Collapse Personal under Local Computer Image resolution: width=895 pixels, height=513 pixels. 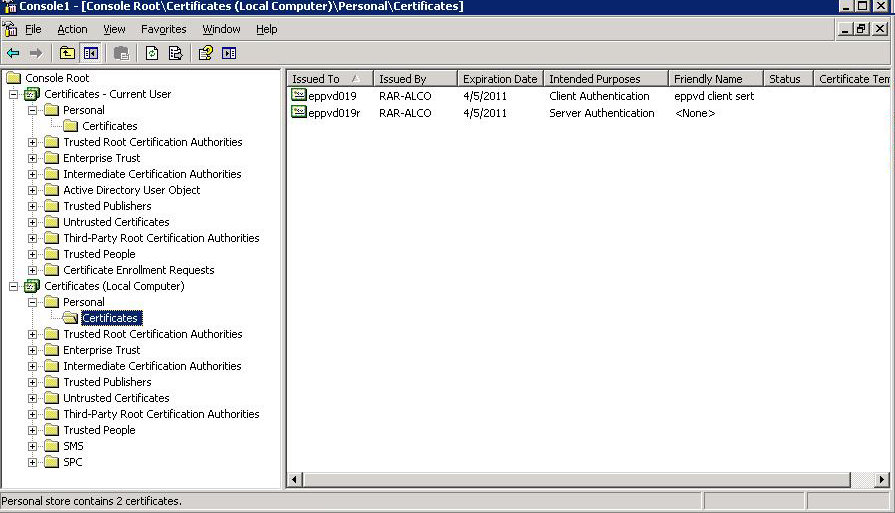point(33,302)
